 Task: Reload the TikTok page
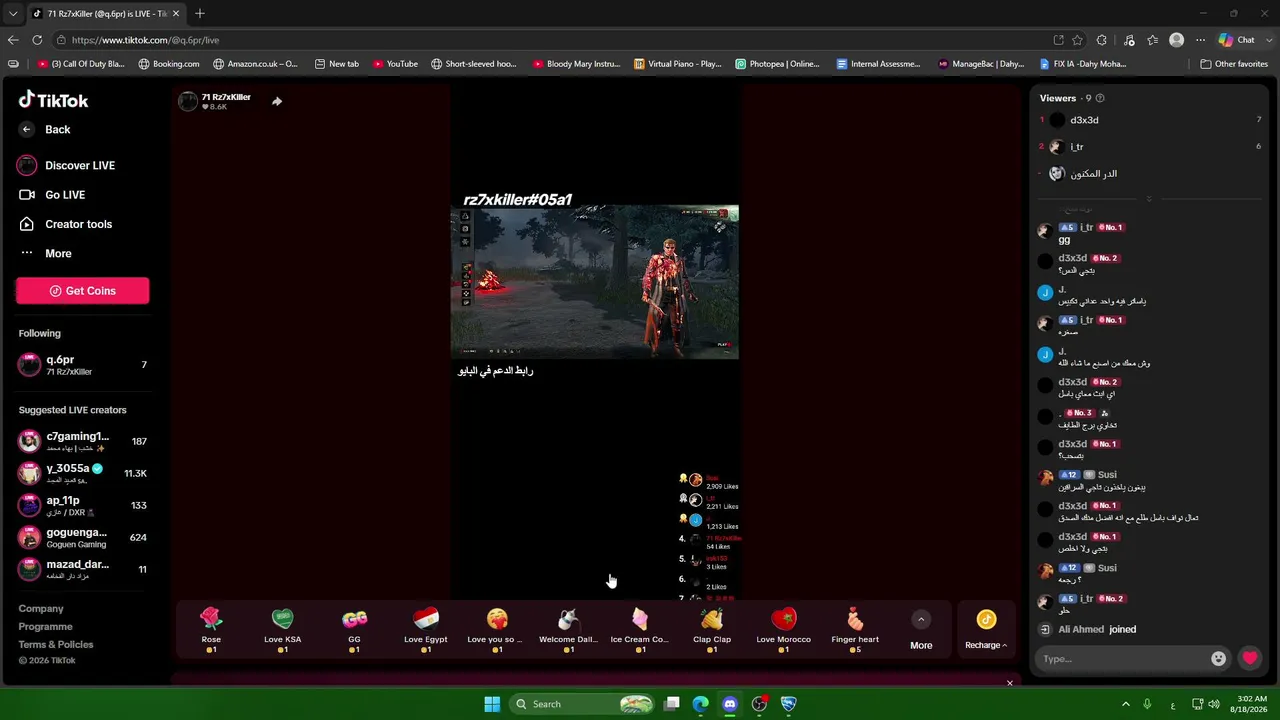pyautogui.click(x=37, y=40)
